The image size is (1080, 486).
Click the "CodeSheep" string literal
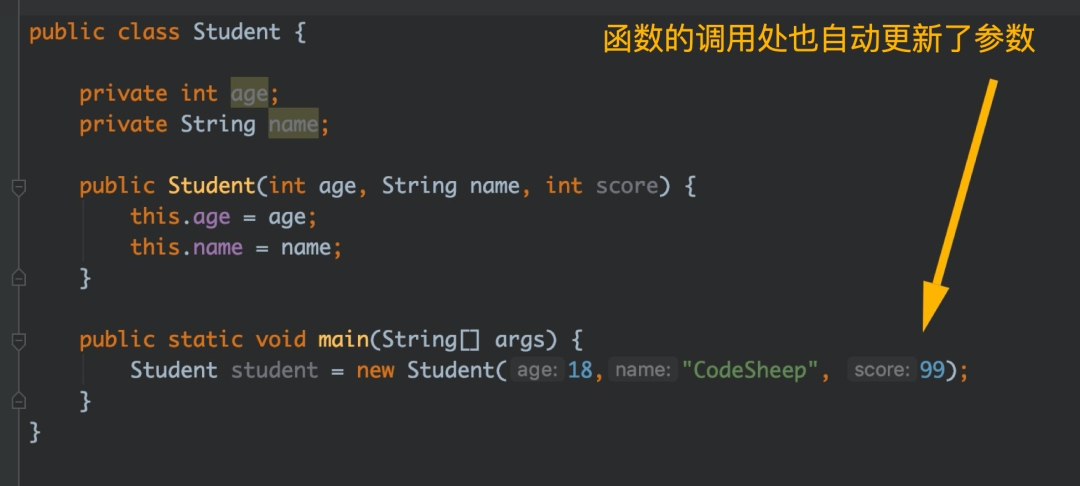[750, 370]
